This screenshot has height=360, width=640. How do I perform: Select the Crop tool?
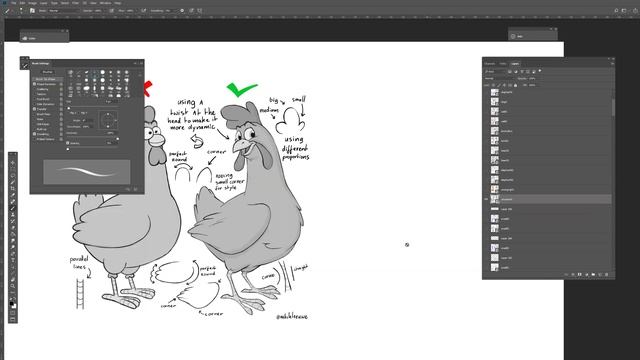tap(13, 188)
